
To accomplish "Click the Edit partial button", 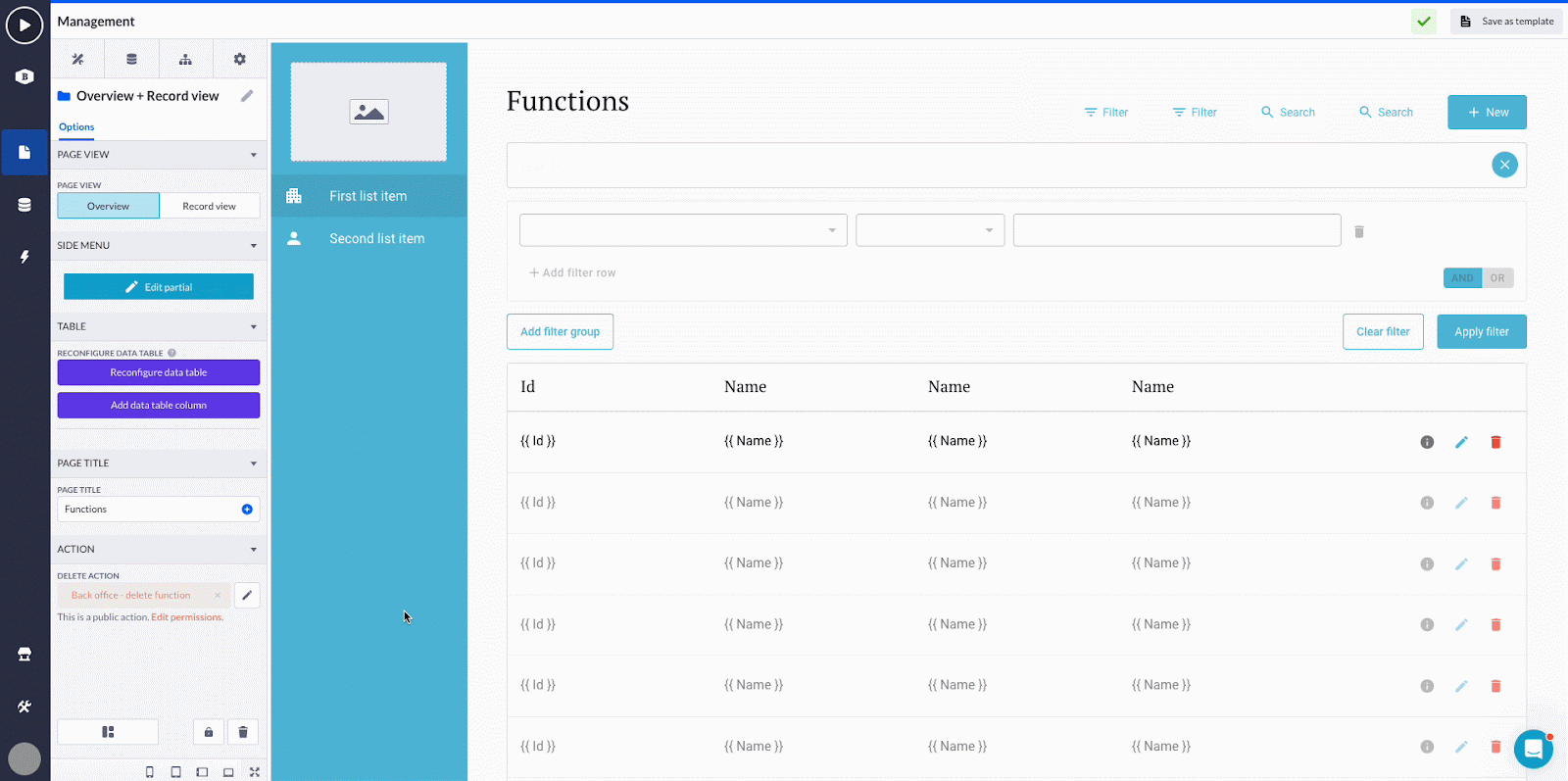I will 159,287.
